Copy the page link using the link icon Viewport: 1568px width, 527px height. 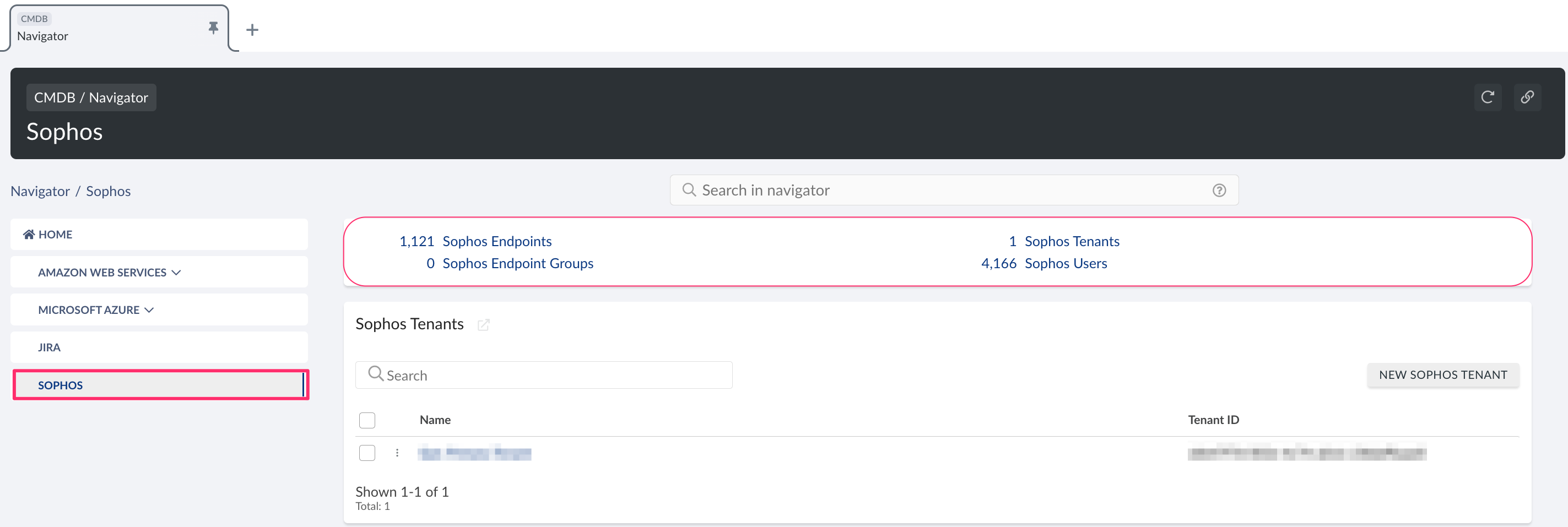[x=1528, y=97]
